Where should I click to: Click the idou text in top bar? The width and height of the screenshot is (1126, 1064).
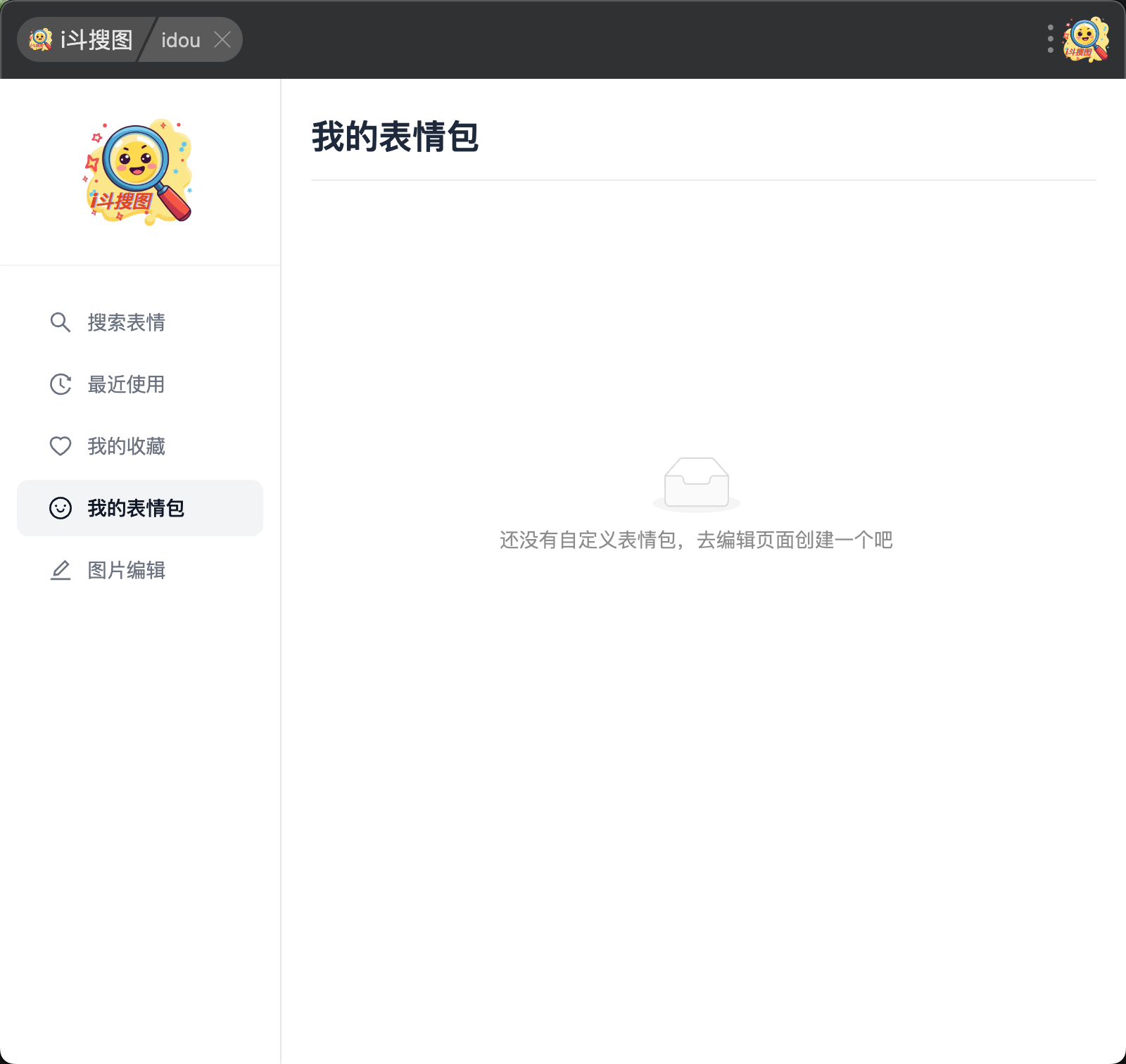point(181,40)
